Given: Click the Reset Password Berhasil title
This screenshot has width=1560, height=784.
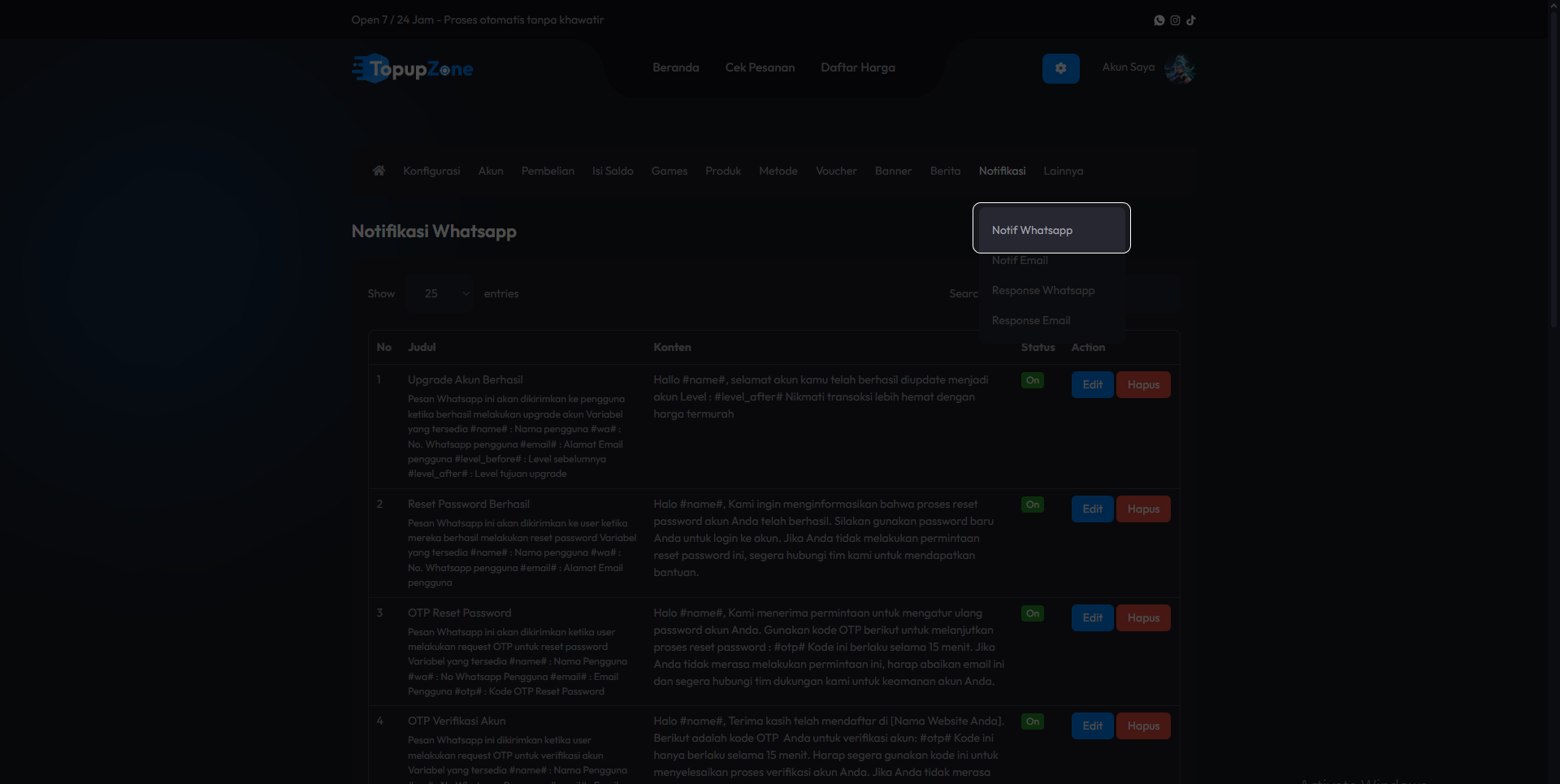Looking at the screenshot, I should (x=469, y=504).
